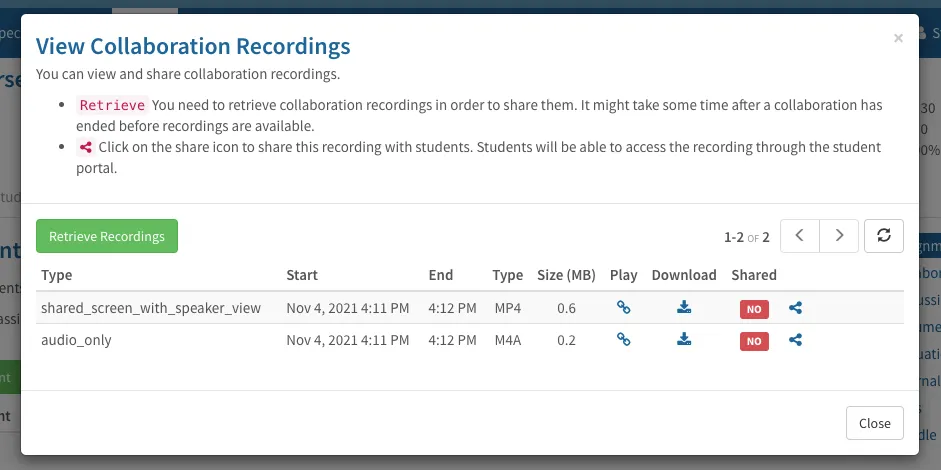941x470 pixels.
Task: Download the audio_only M4A recording
Action: [x=684, y=339]
